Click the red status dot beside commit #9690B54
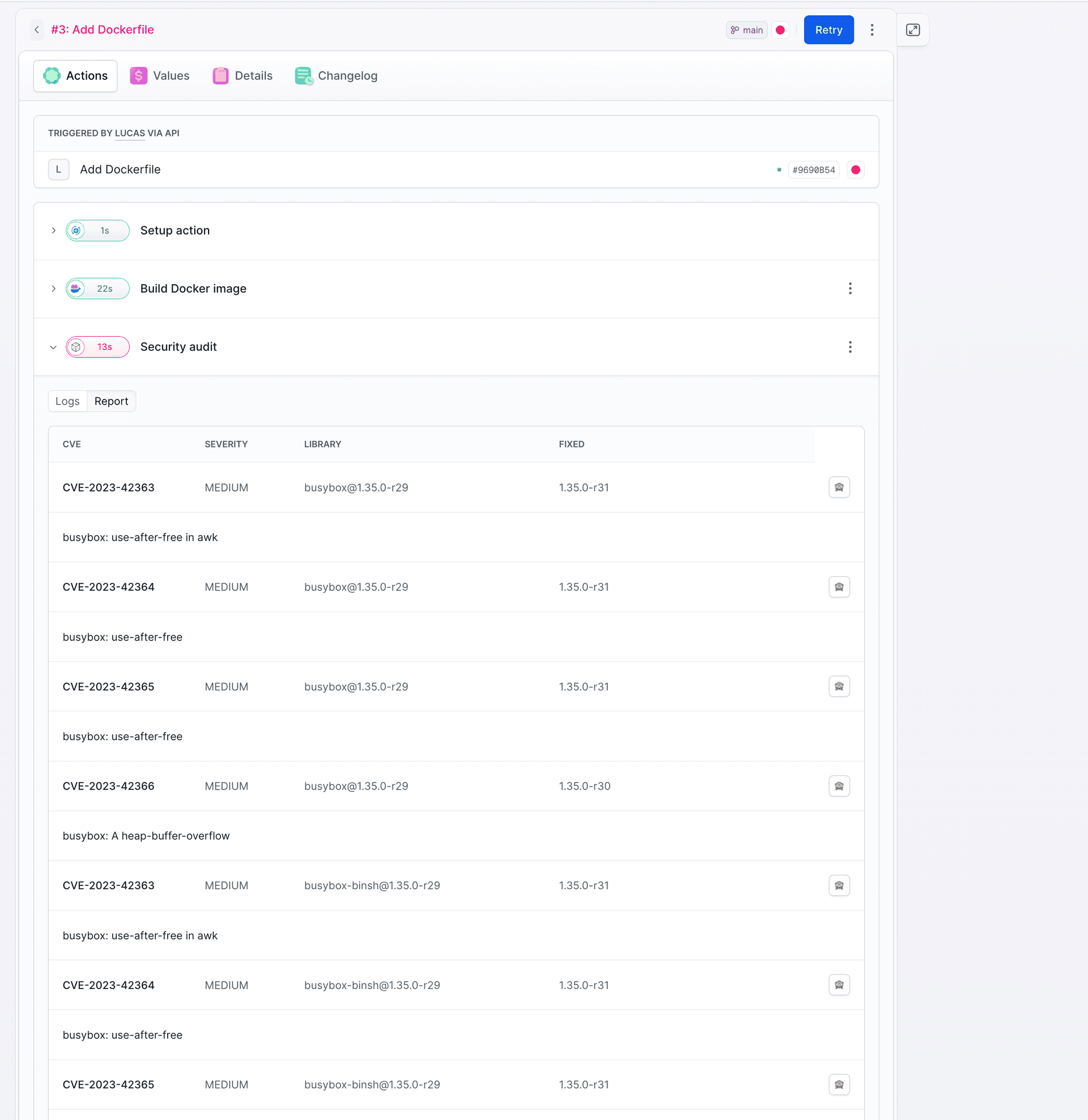Viewport: 1088px width, 1120px height. 856,169
